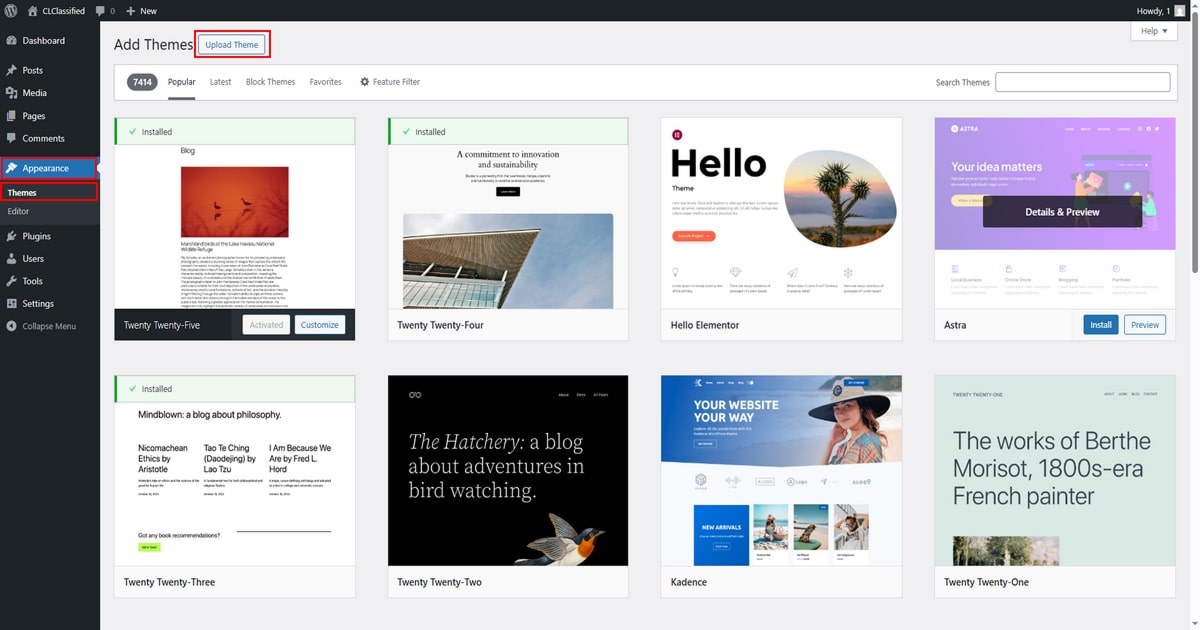The image size is (1200, 630).
Task: Open the Howdy user account menu
Action: [1158, 10]
